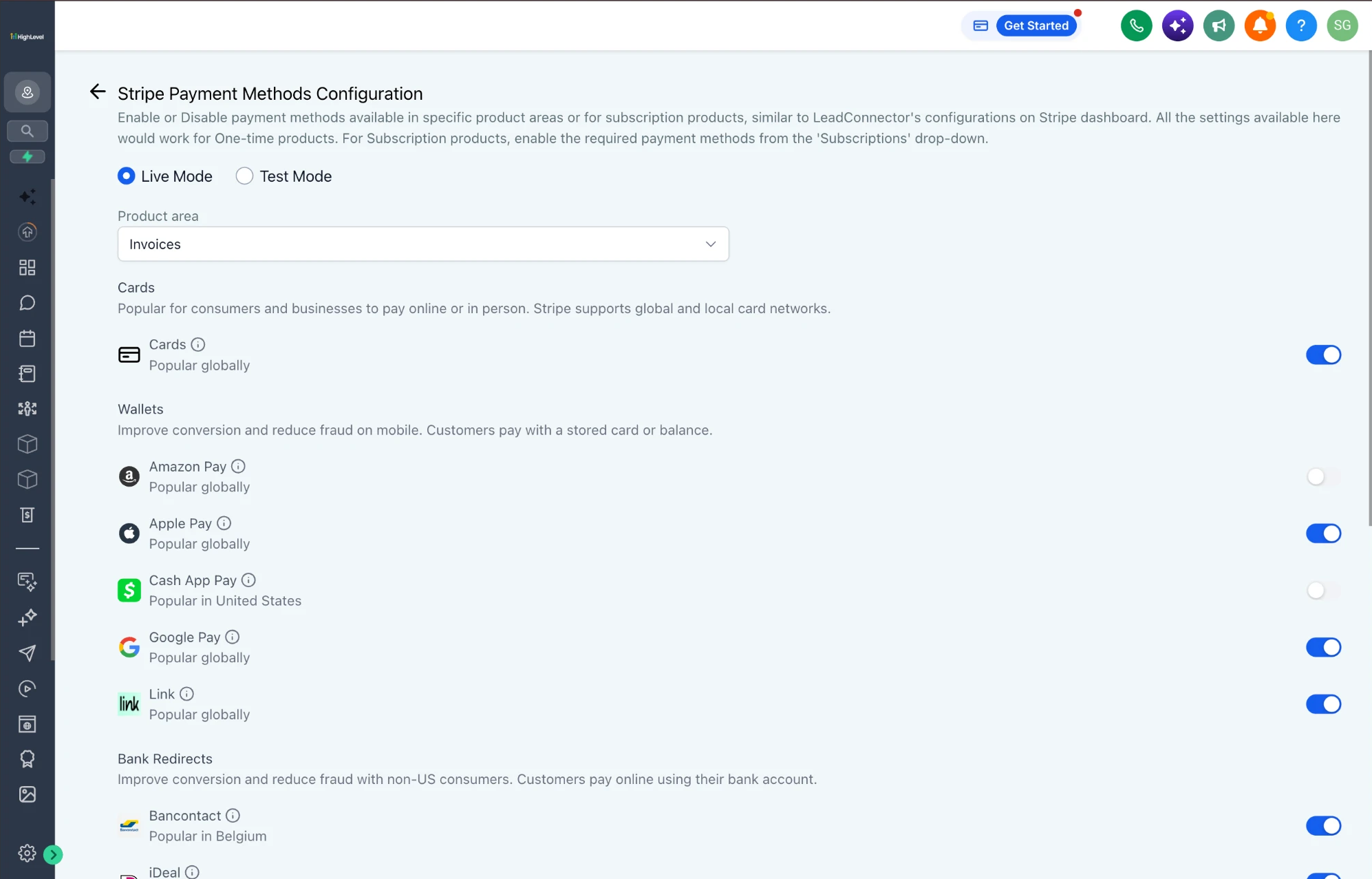Open the Payments dollar receipt sidebar icon

point(28,515)
